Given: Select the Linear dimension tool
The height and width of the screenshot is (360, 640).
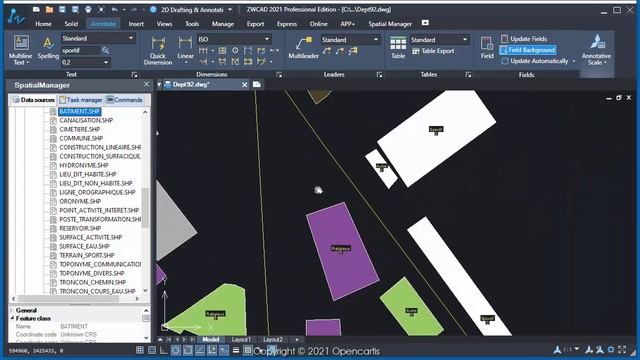Looking at the screenshot, I should (185, 50).
